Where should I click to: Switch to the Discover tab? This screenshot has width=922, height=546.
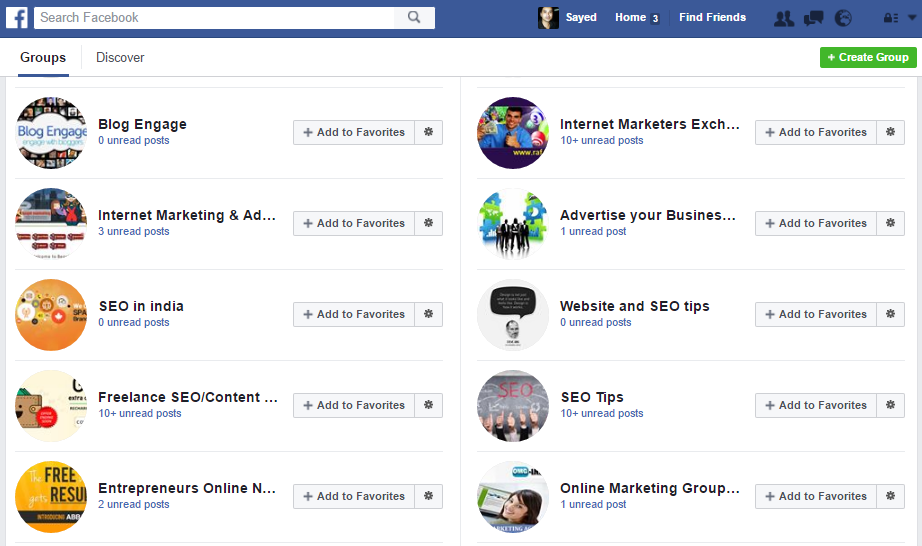(x=120, y=58)
